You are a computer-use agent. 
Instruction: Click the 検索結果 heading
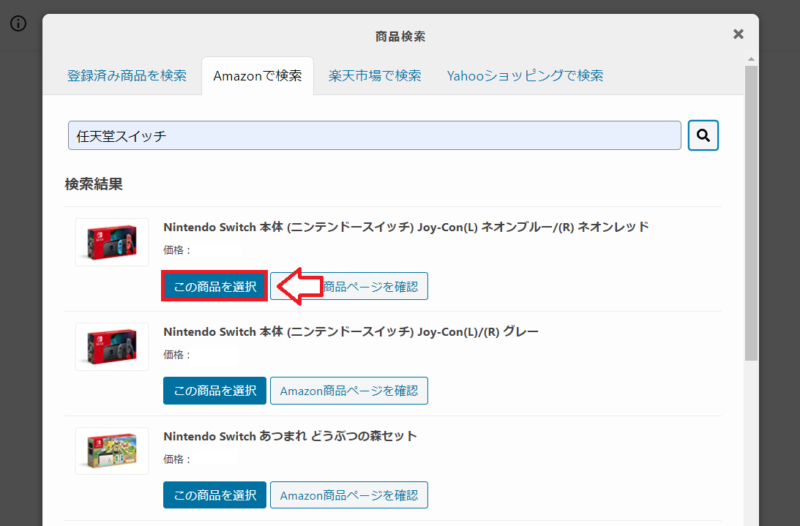(94, 184)
